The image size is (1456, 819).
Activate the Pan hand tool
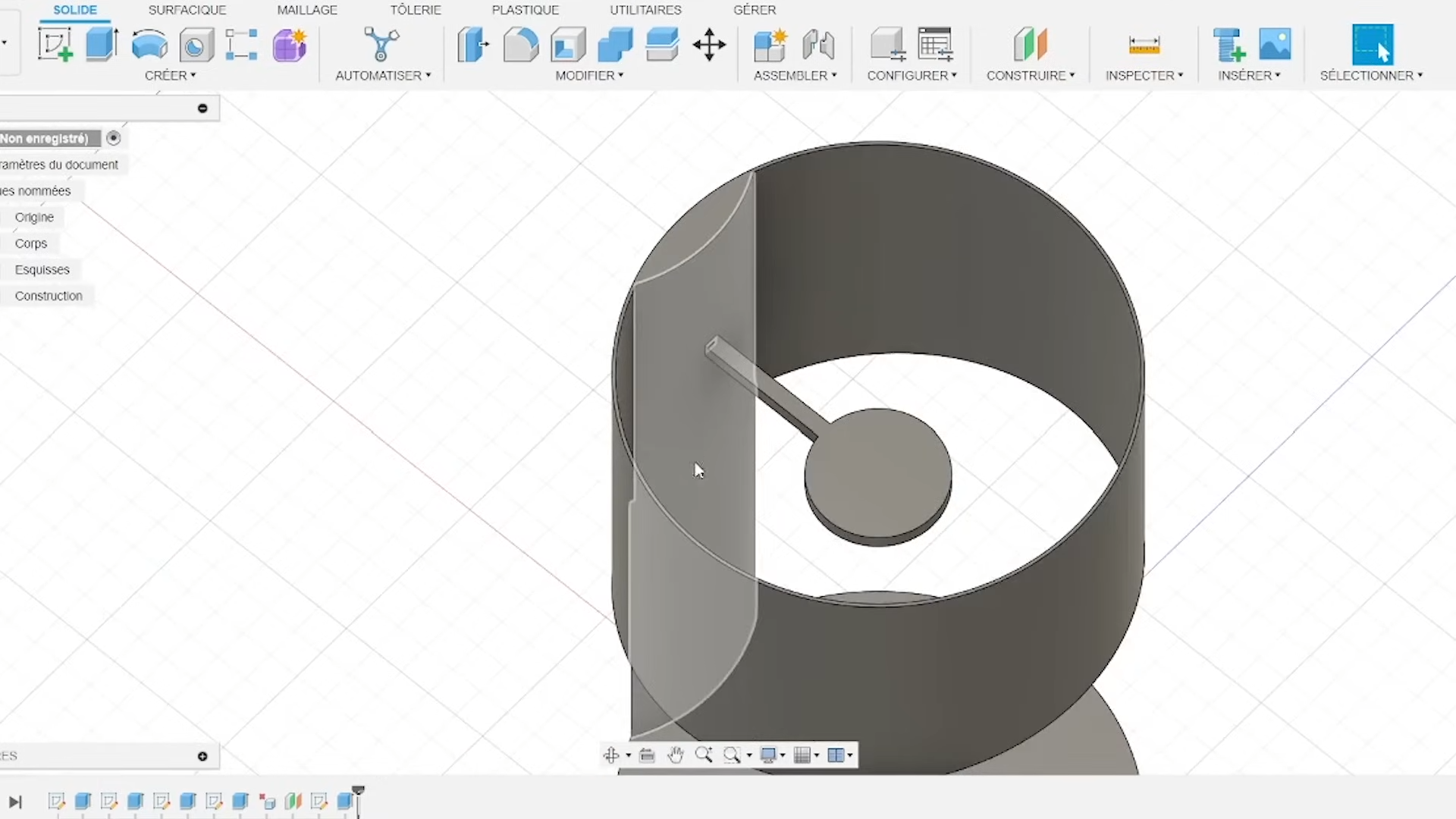click(x=676, y=755)
